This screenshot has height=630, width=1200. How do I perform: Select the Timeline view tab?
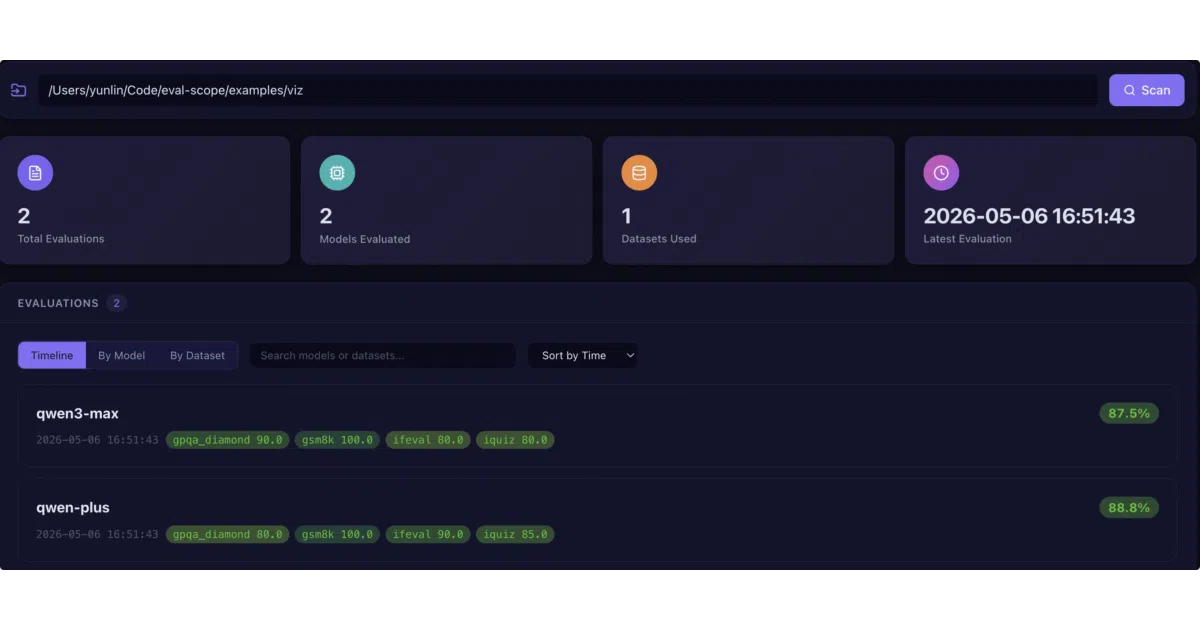coord(52,355)
